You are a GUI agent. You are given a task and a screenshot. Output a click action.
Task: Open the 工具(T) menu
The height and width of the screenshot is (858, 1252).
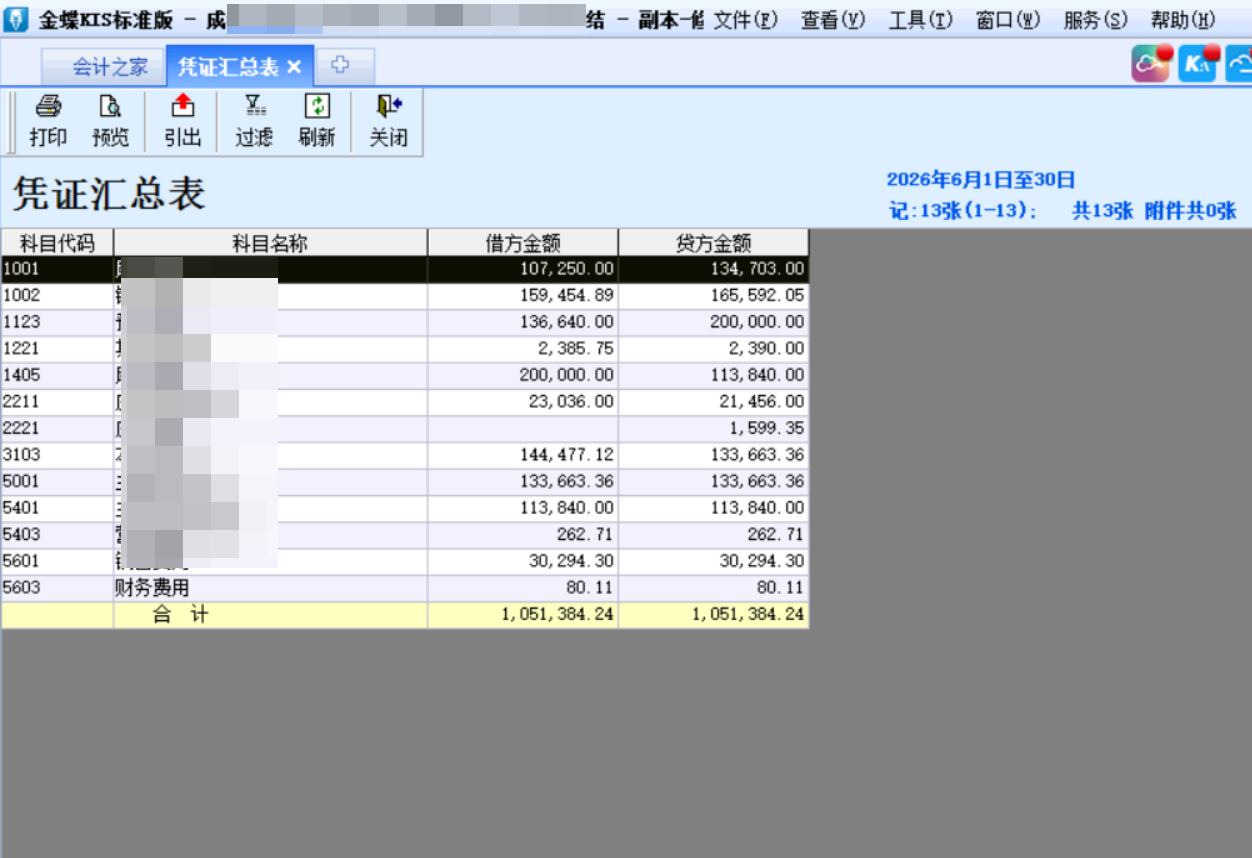point(921,20)
